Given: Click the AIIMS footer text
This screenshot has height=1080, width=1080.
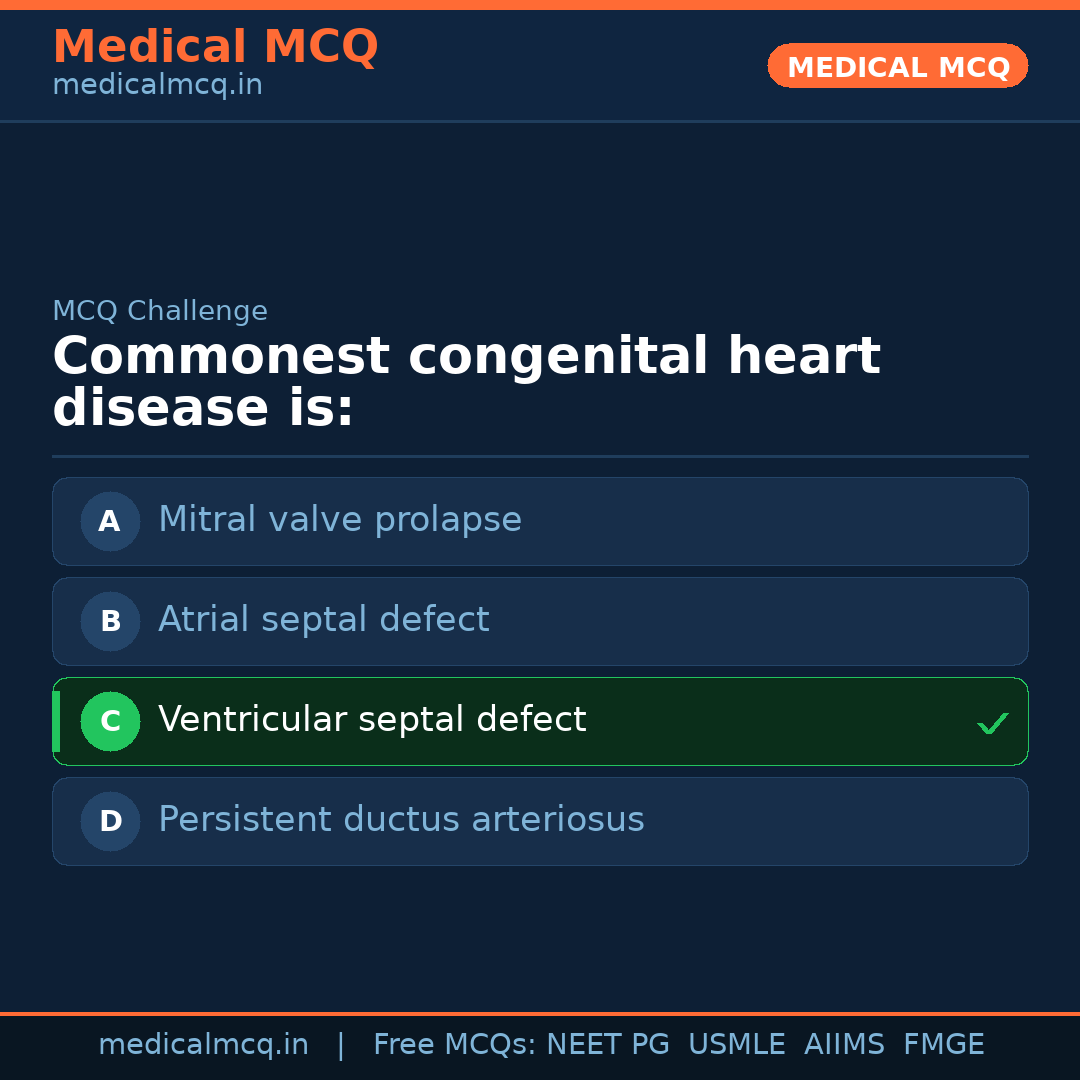Looking at the screenshot, I should click(844, 1045).
